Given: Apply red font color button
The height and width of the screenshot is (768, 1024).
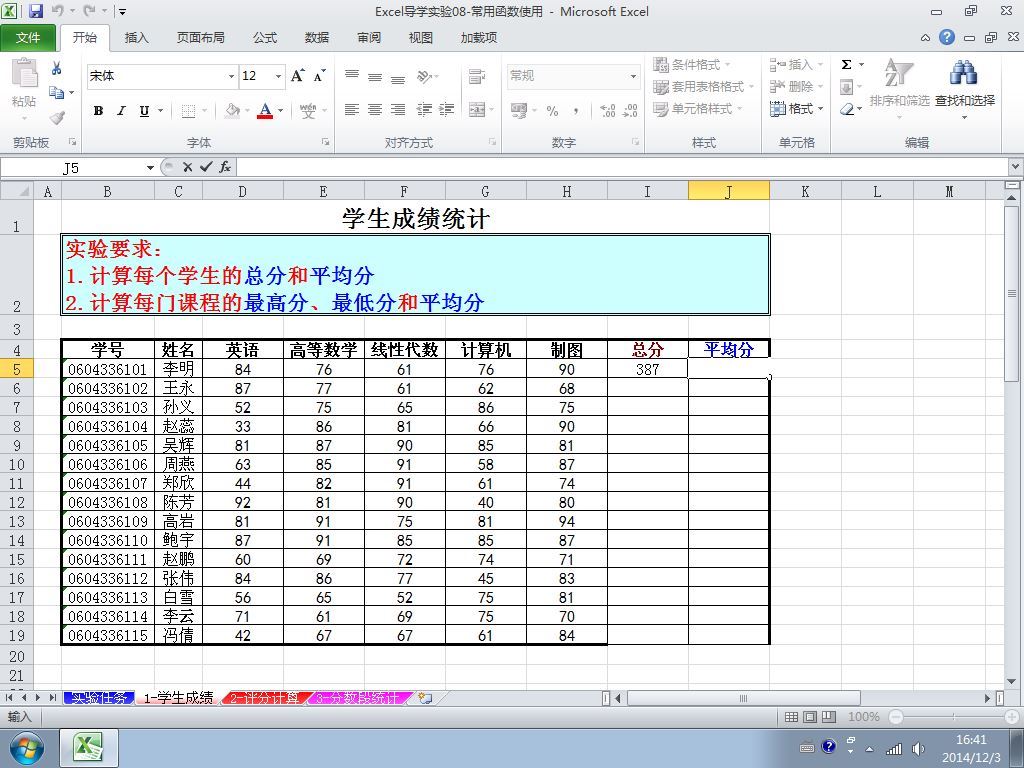Looking at the screenshot, I should (x=265, y=111).
